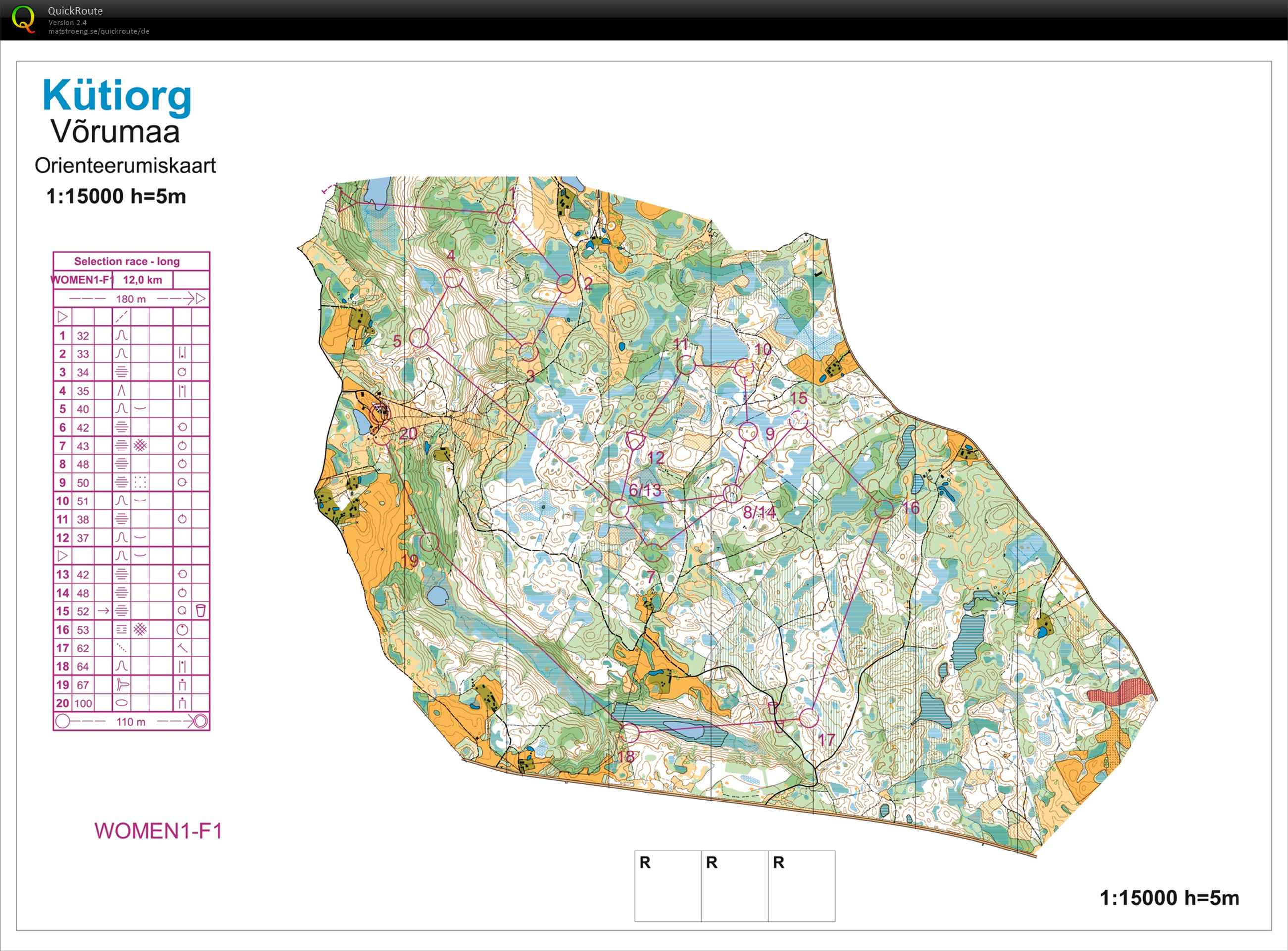Screen dimensions: 1288x951
Task: Click the QuickRoute logo in the header
Action: click(x=23, y=19)
